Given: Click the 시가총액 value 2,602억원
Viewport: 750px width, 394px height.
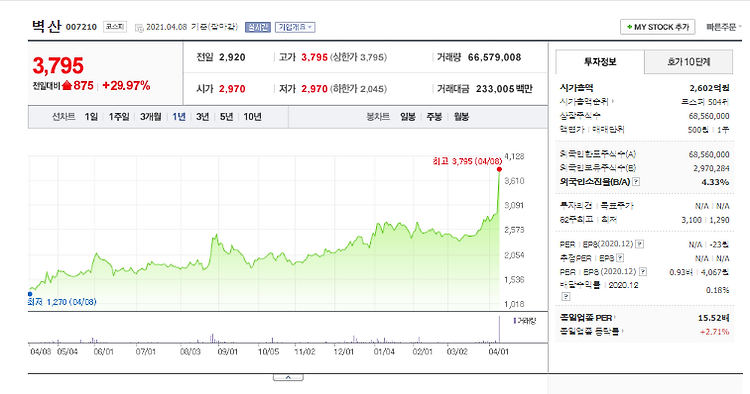Looking at the screenshot, I should click(x=709, y=88).
